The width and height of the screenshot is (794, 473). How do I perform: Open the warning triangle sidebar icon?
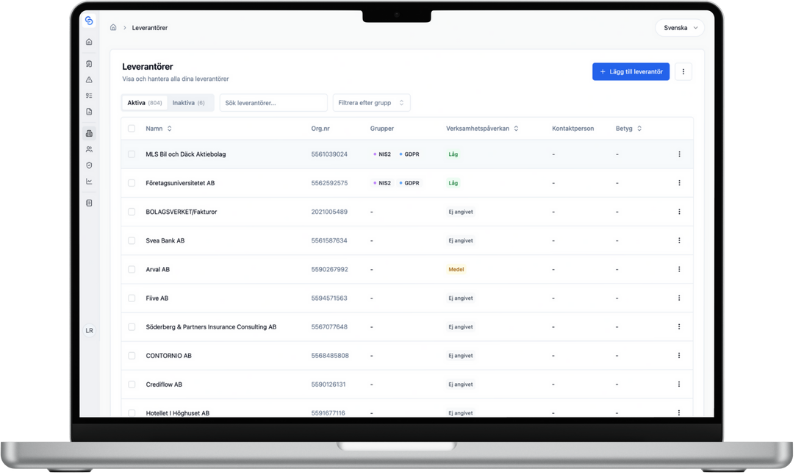click(89, 80)
